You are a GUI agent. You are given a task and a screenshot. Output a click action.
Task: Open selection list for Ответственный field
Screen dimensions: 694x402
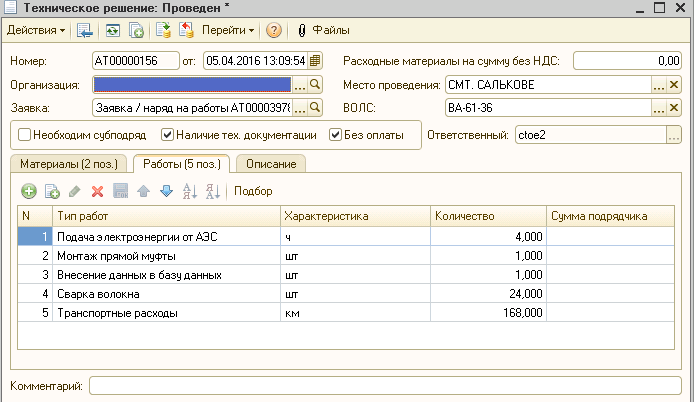click(675, 135)
